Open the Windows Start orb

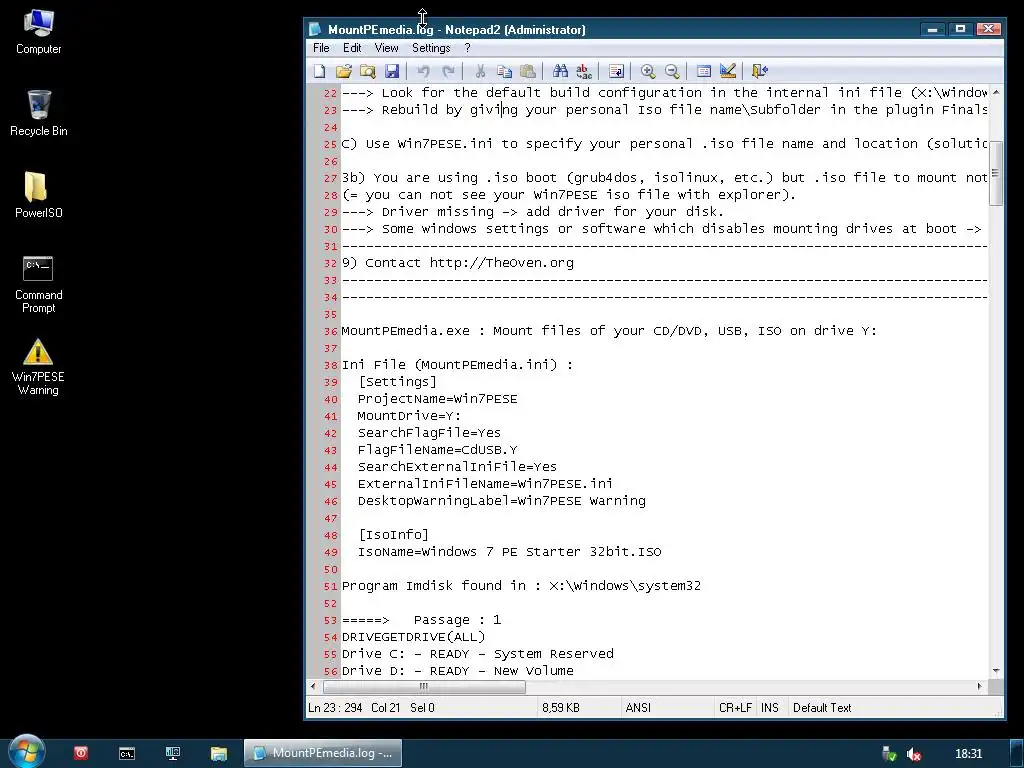27,751
